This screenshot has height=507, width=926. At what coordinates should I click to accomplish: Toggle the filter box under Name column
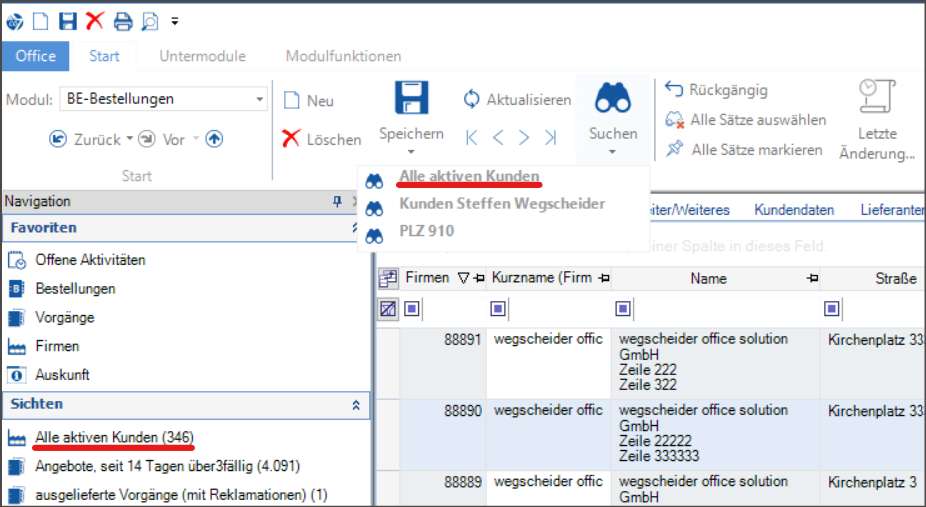625,309
